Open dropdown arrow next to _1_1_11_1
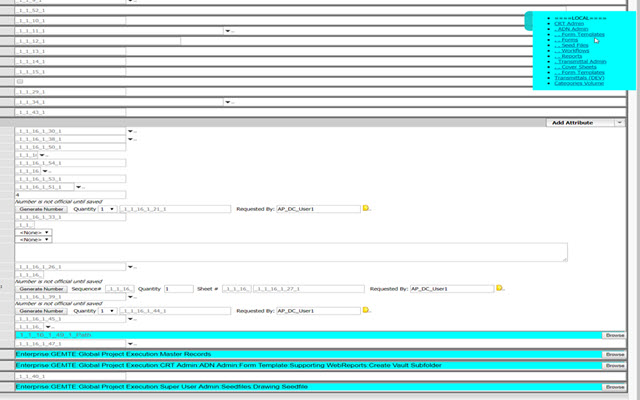 [227, 31]
